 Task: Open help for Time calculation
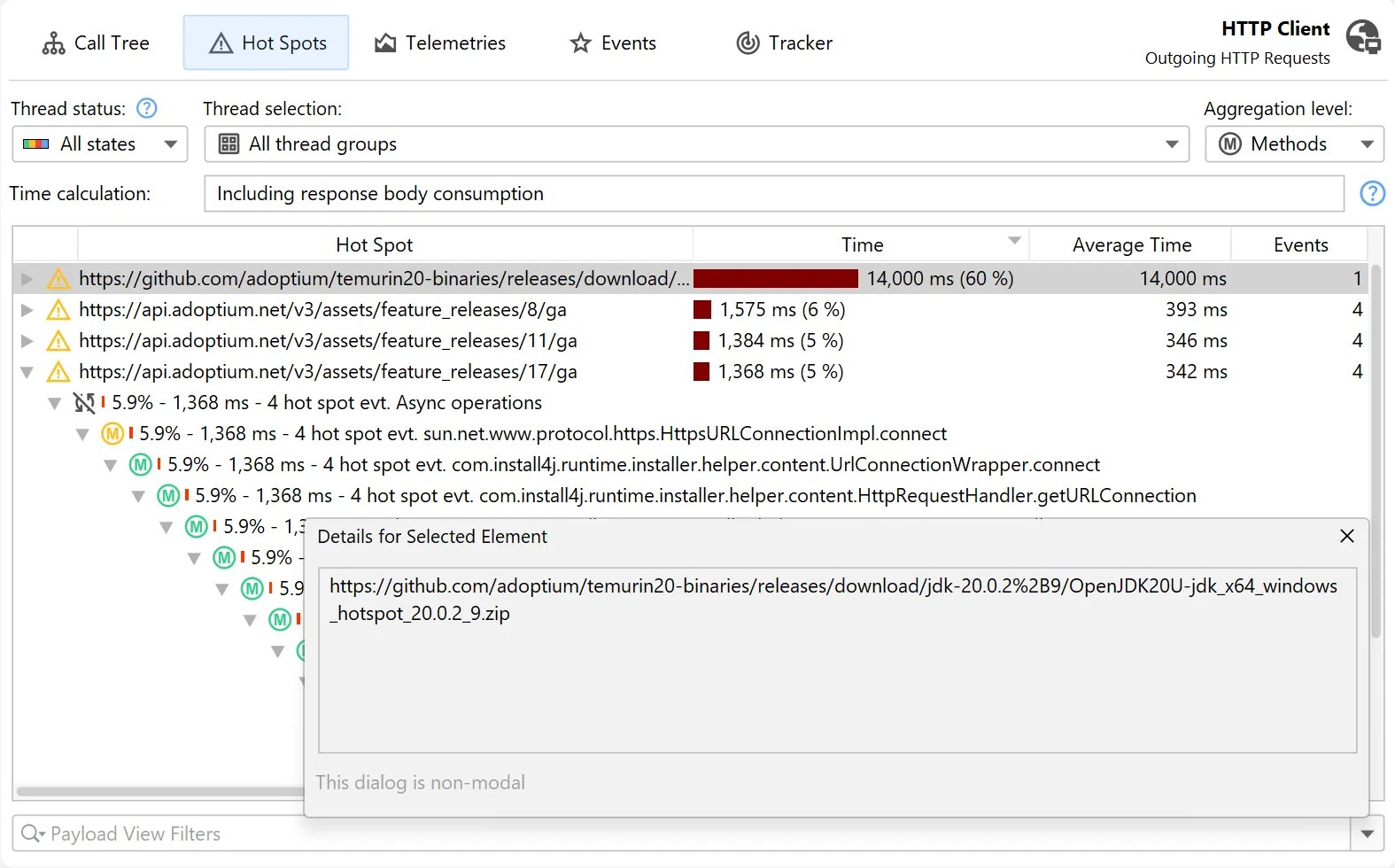click(1372, 193)
